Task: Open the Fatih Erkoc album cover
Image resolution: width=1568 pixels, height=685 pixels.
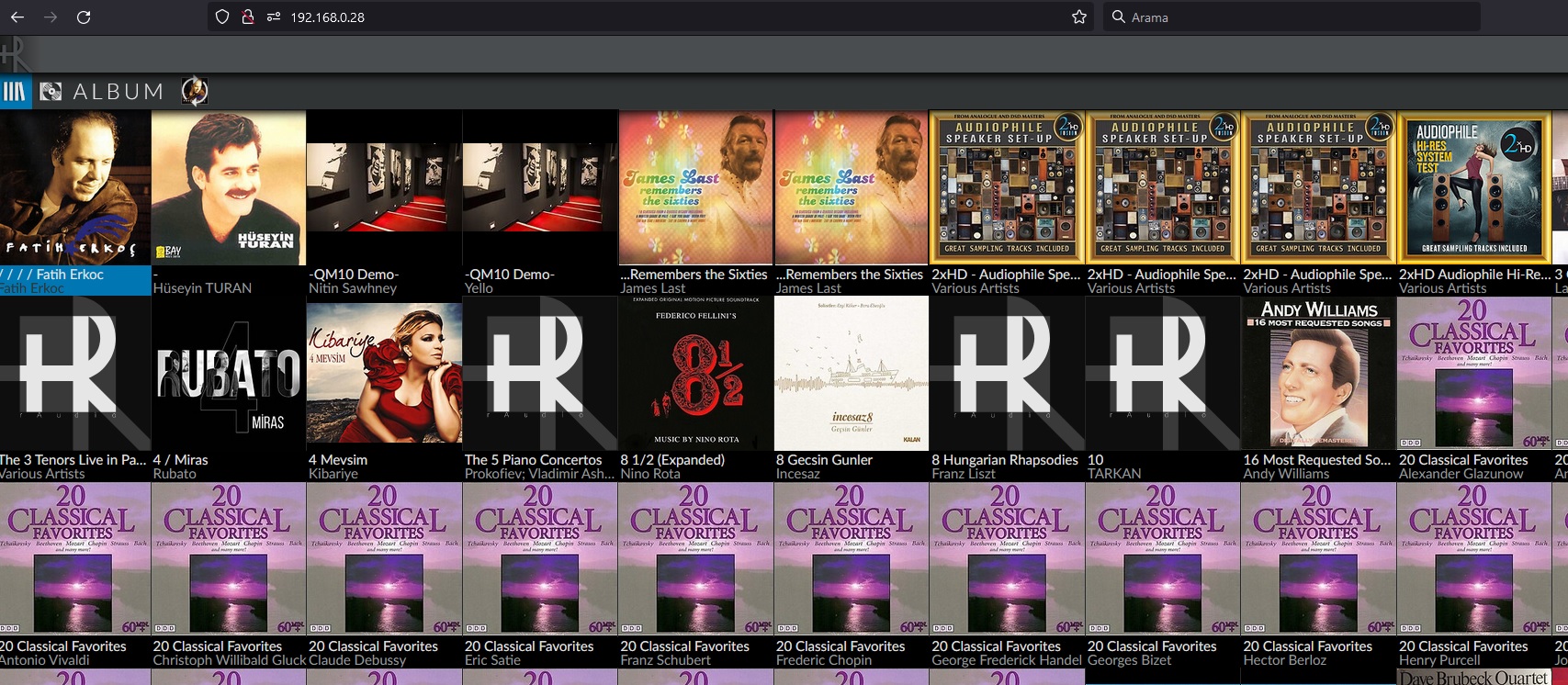Action: [x=75, y=188]
